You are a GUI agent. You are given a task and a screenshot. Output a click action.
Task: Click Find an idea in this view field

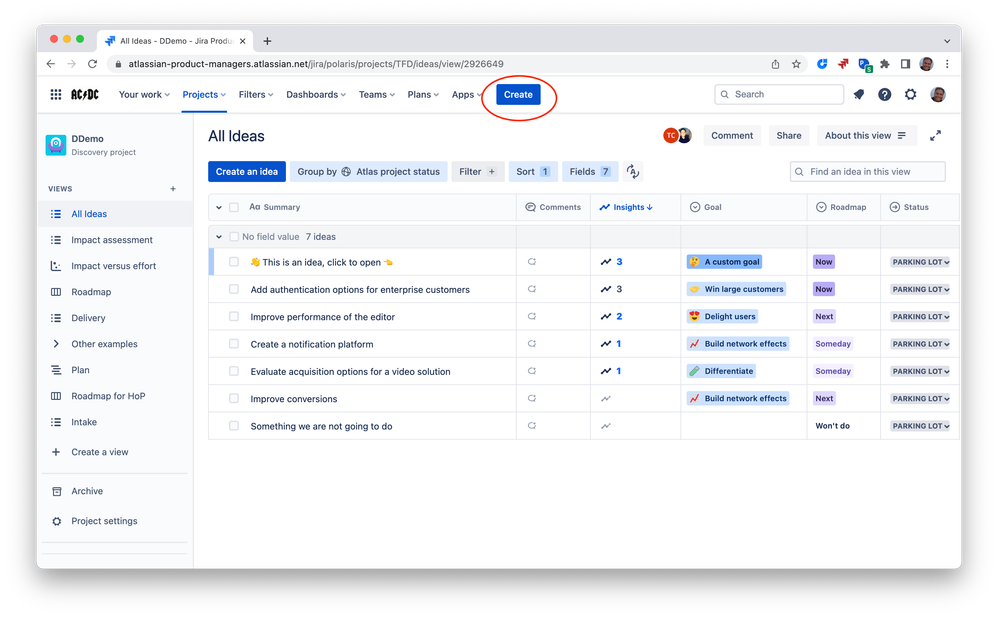tap(868, 171)
